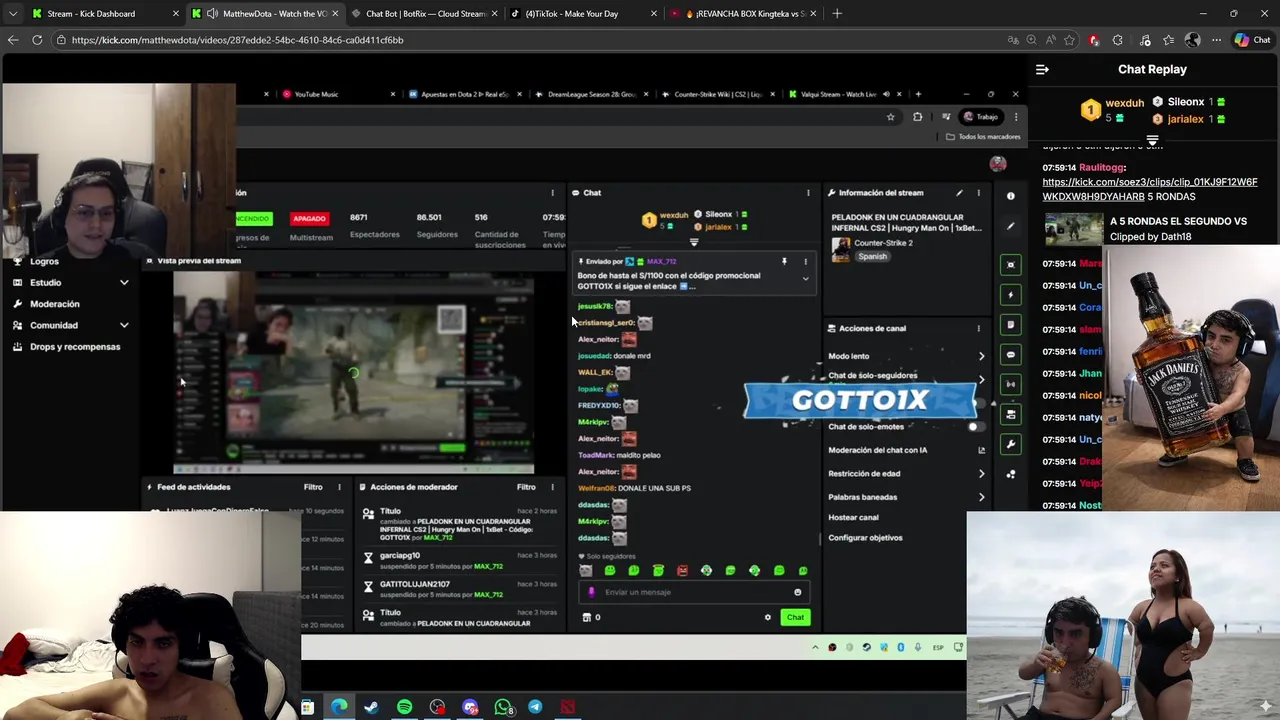The height and width of the screenshot is (720, 1280).
Task: Open Microsoft Edge from the taskbar
Action: pos(339,707)
